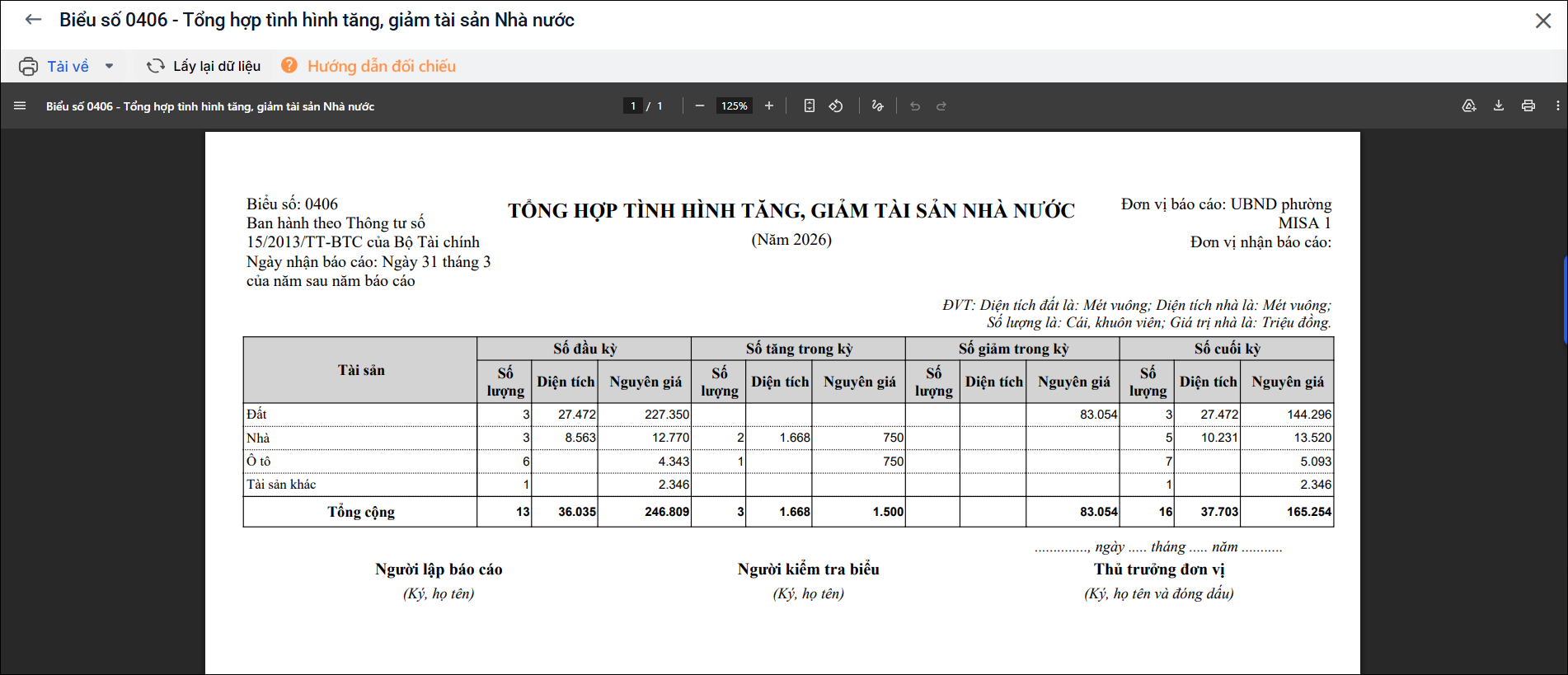Print the PDF with printer icon

(1528, 105)
